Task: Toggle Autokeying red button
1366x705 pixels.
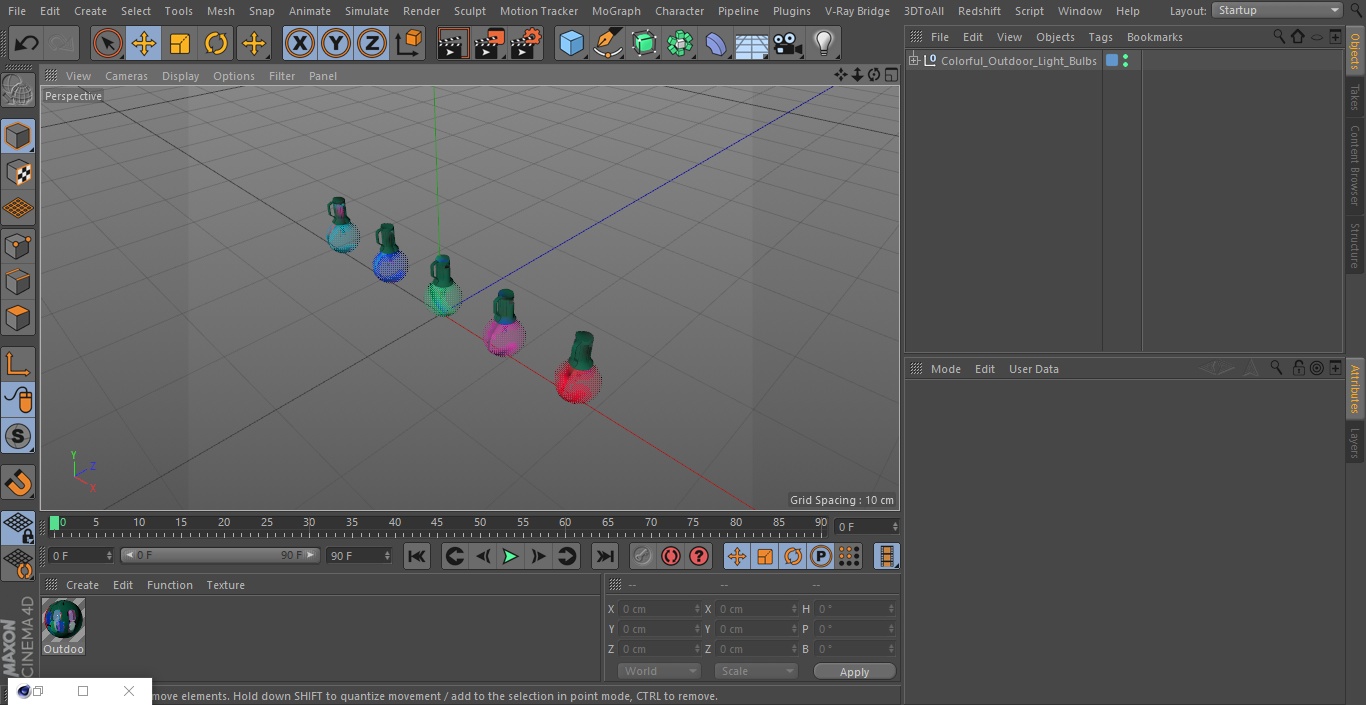Action: 671,557
